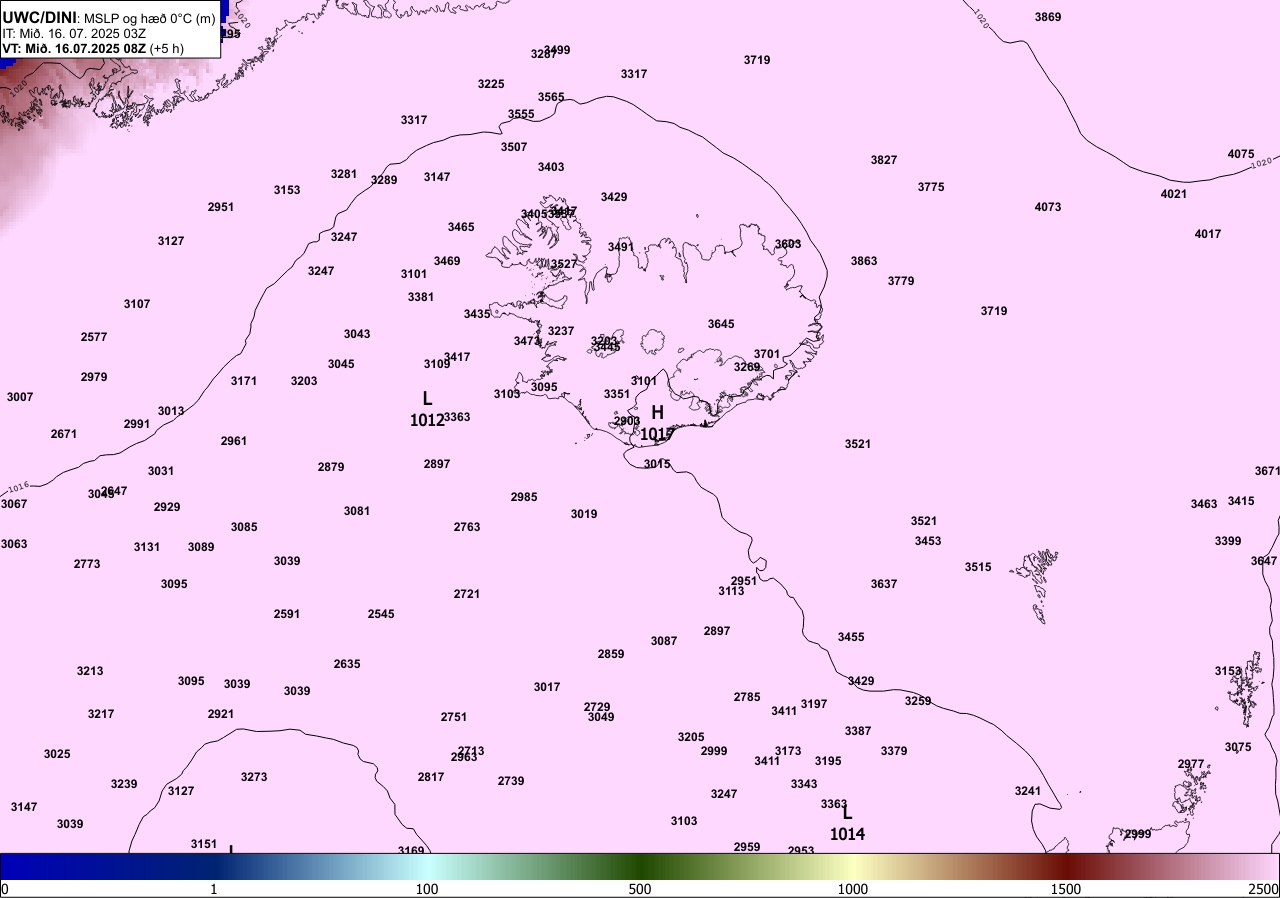Click the L 1012 low pressure label
The width and height of the screenshot is (1280, 898).
(x=427, y=410)
